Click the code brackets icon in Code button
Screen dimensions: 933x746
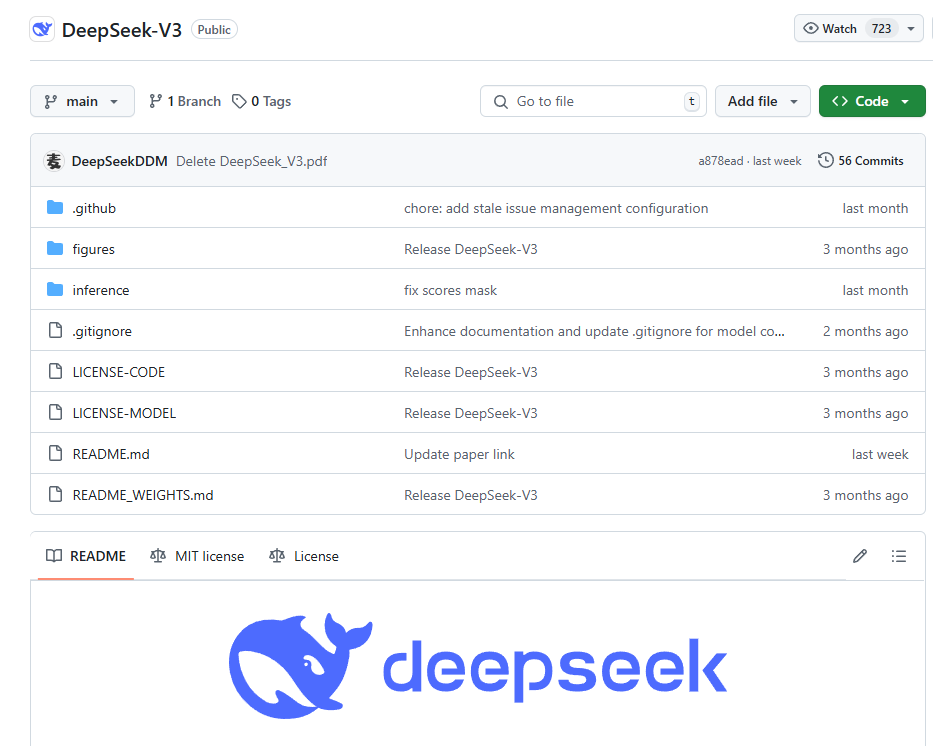coord(840,101)
